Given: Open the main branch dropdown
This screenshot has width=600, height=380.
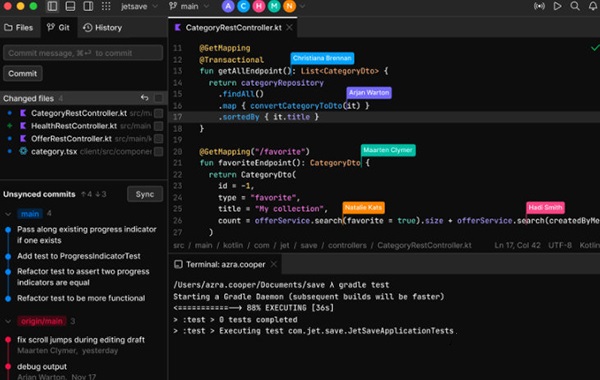Looking at the screenshot, I should click(189, 6).
